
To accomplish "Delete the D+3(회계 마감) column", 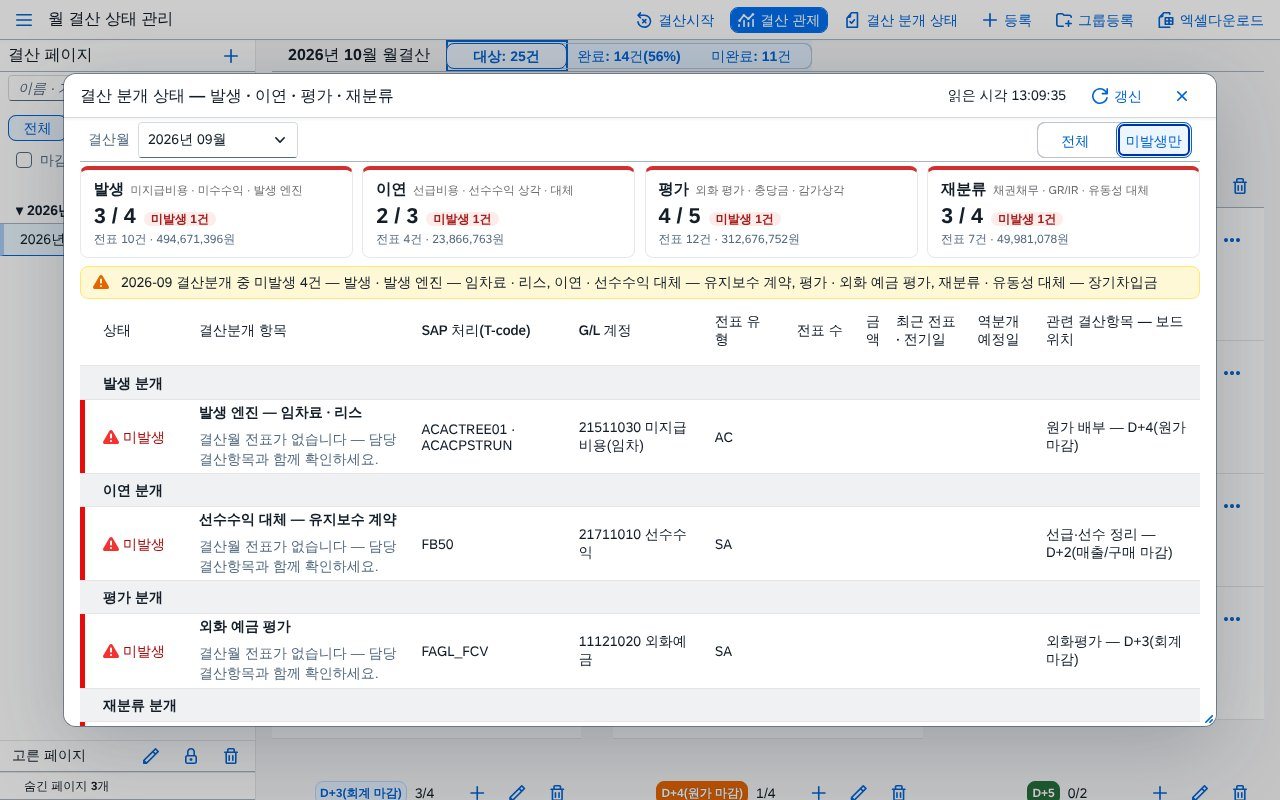I will point(557,793).
